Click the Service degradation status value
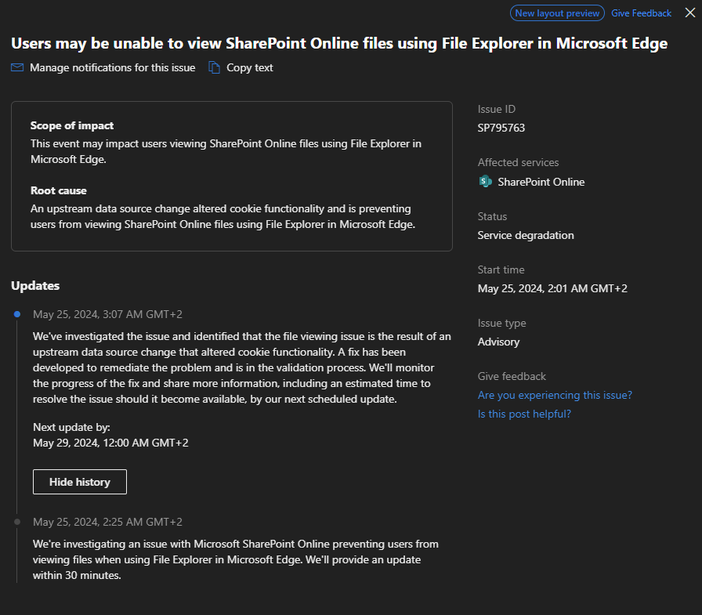The width and height of the screenshot is (702, 615). tap(526, 235)
